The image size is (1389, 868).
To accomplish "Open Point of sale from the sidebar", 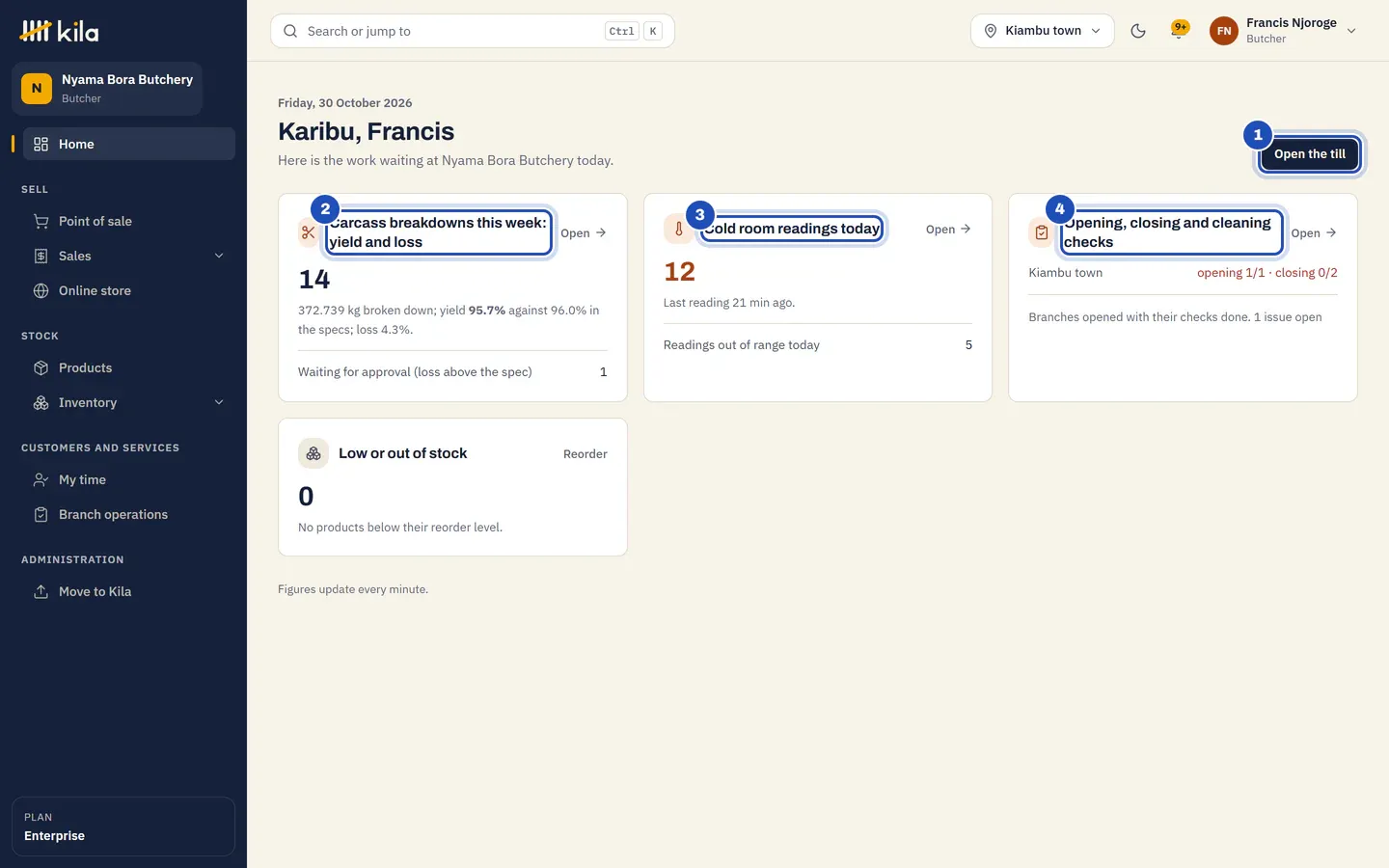I will pos(129,221).
